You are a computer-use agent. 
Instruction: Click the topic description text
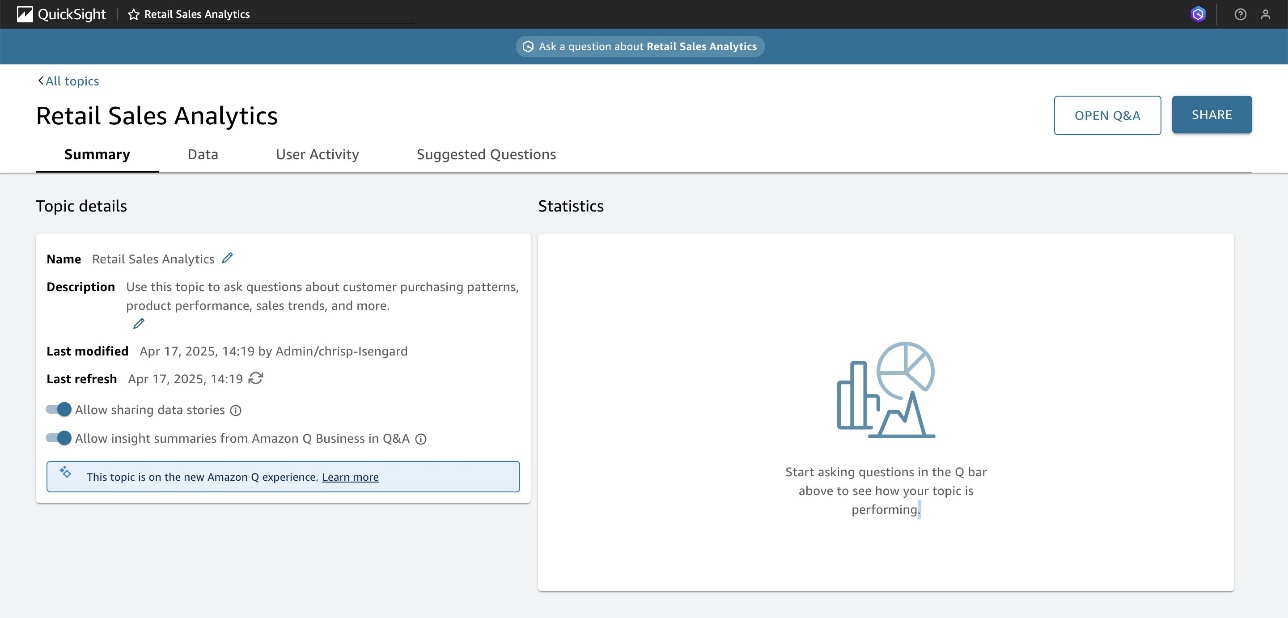coord(322,296)
